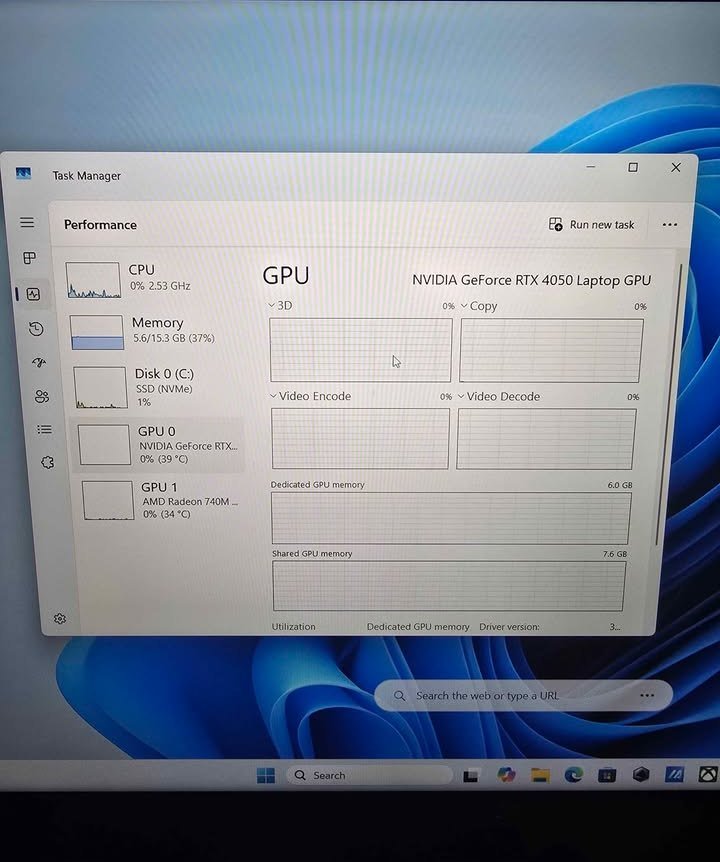Select the Disk 0 (C:) entry
Screen dimensions: 720x862
click(157, 387)
